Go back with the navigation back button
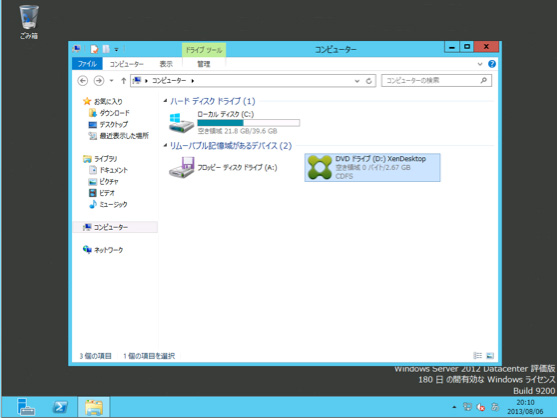This screenshot has height=418, width=558. (83, 81)
